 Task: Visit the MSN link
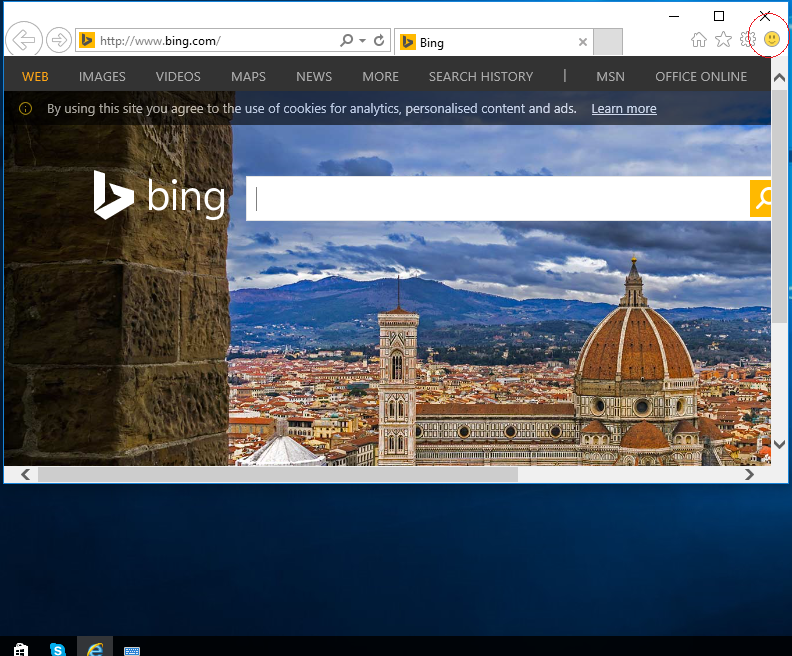[610, 77]
